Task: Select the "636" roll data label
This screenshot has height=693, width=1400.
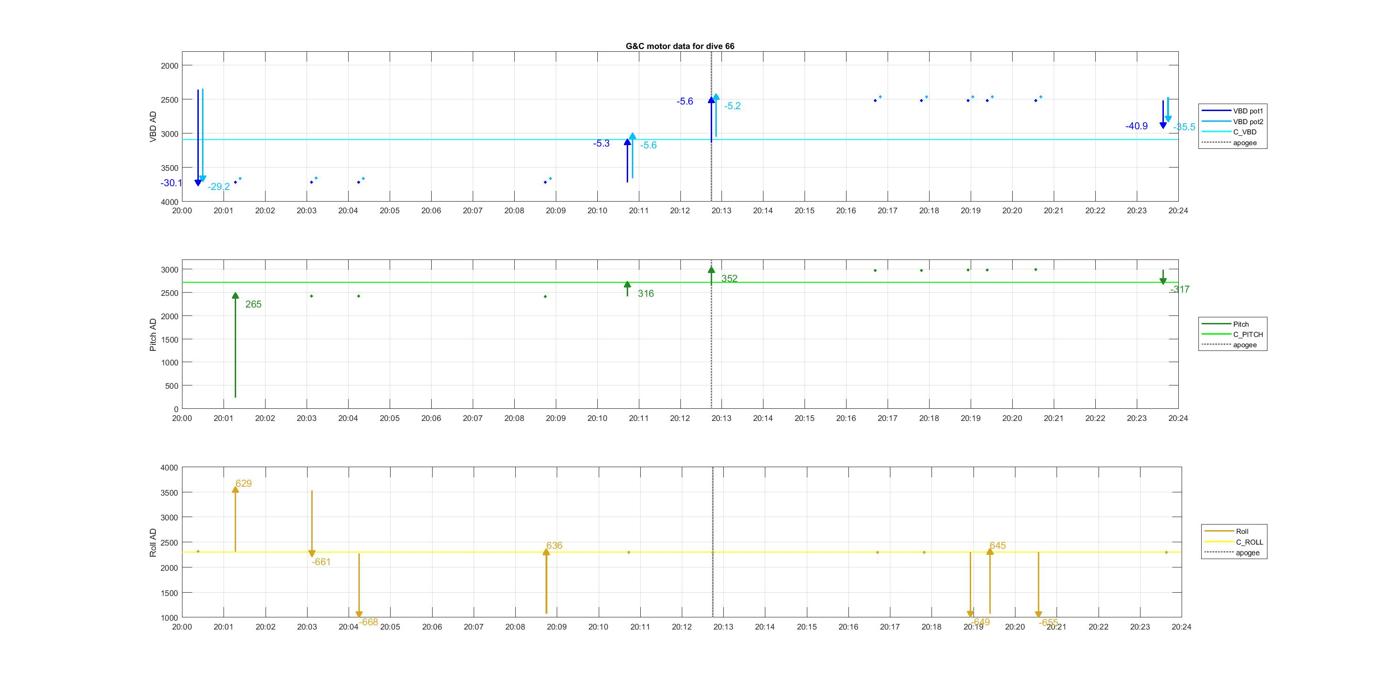Action: pos(554,546)
